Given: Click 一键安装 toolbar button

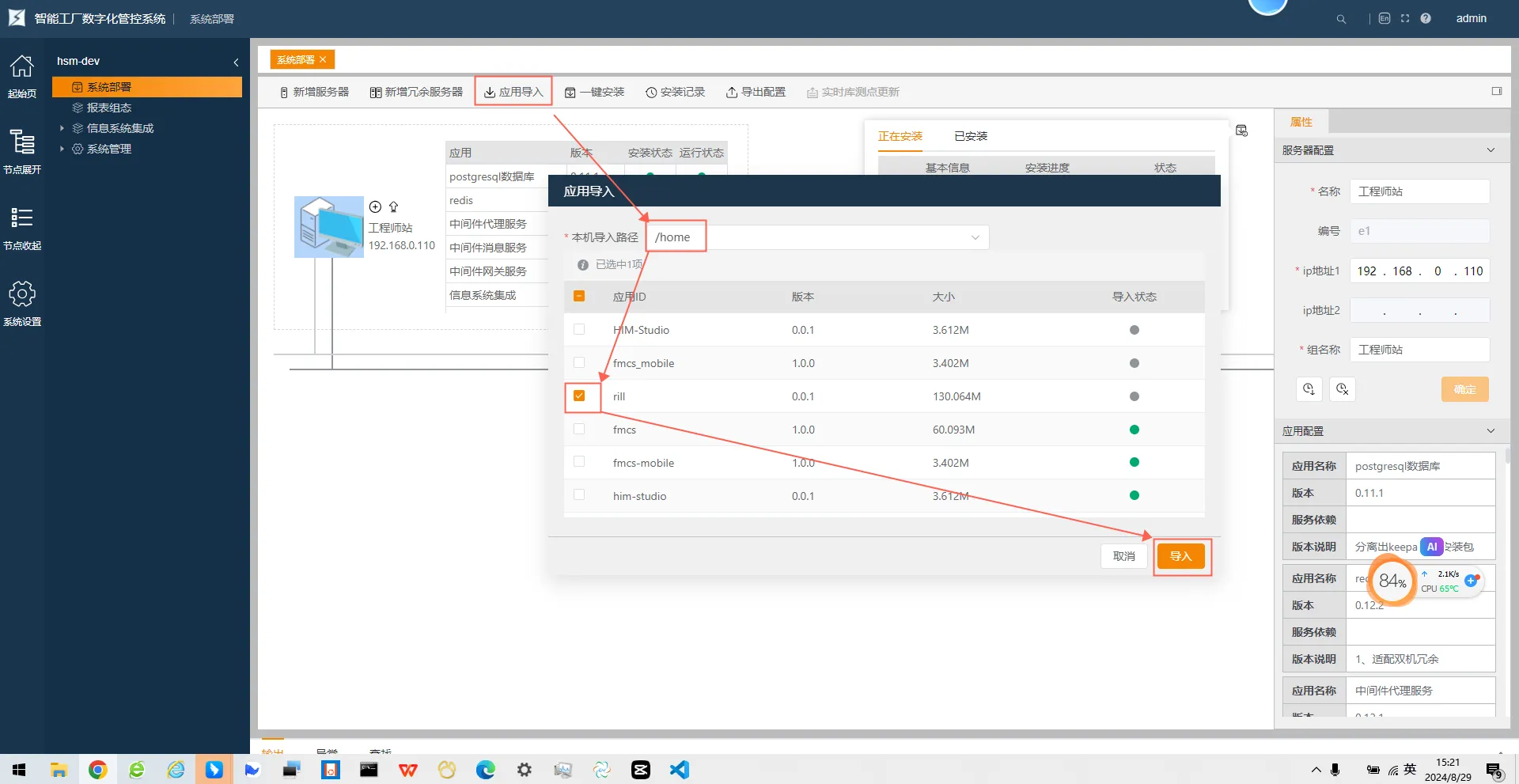Looking at the screenshot, I should coord(594,92).
